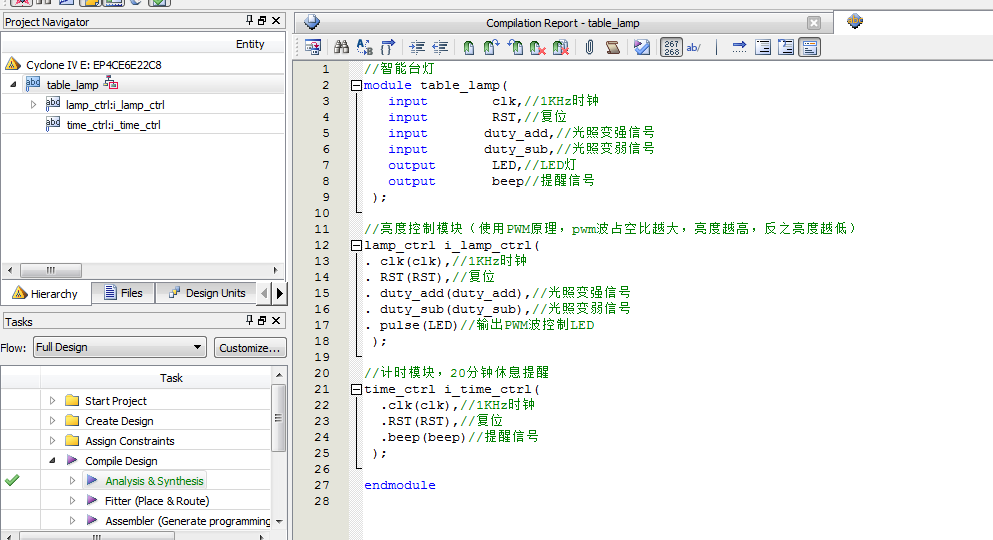Open the insert template scroll icon

[612, 47]
